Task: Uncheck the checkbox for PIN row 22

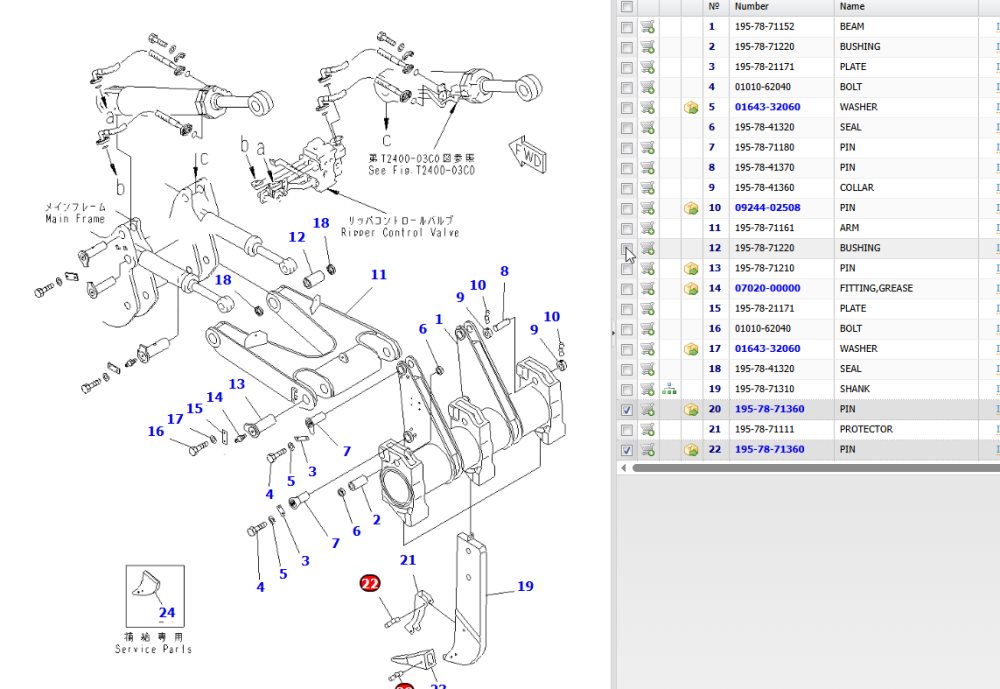Action: tap(627, 450)
